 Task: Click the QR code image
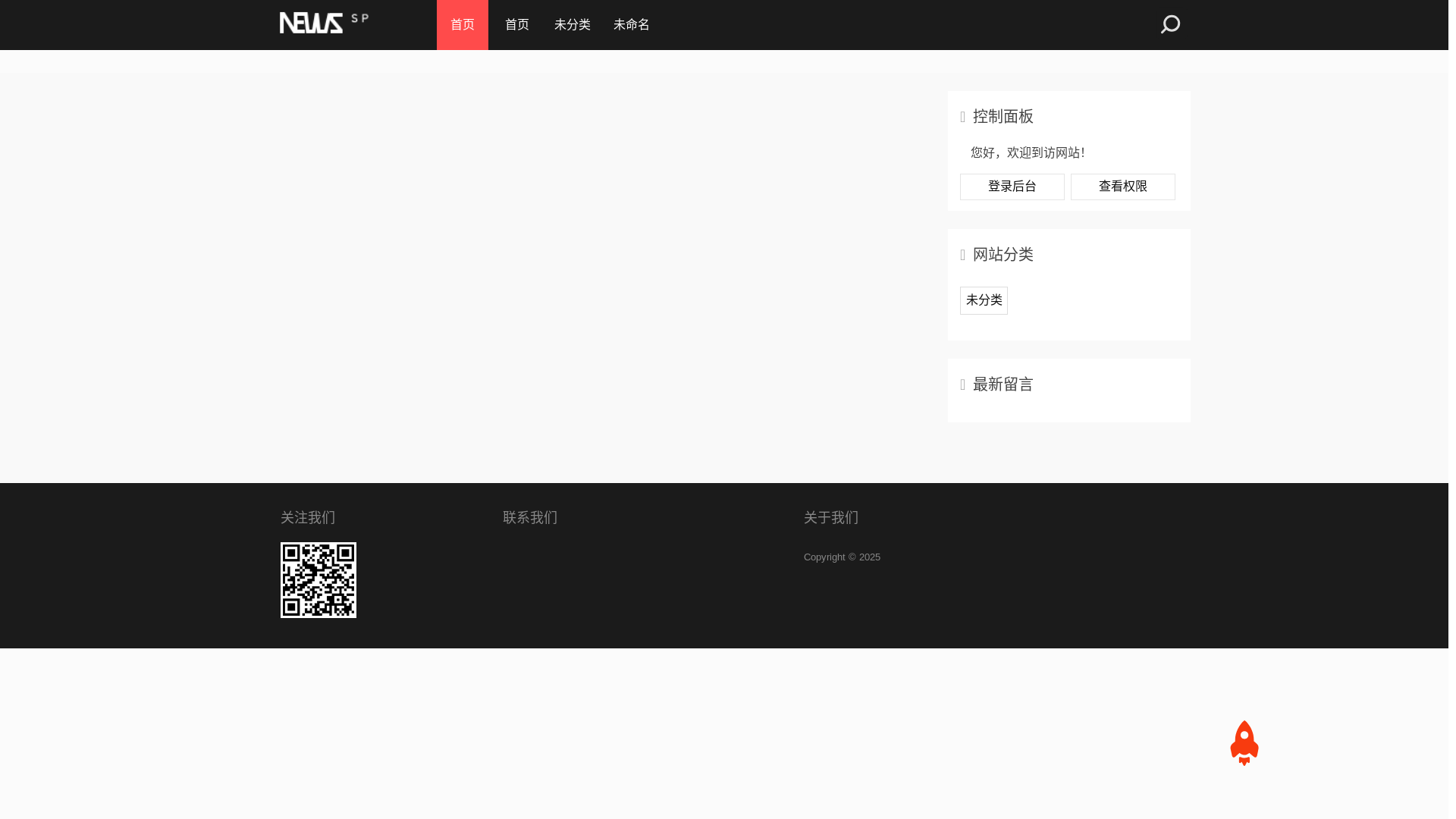click(318, 580)
